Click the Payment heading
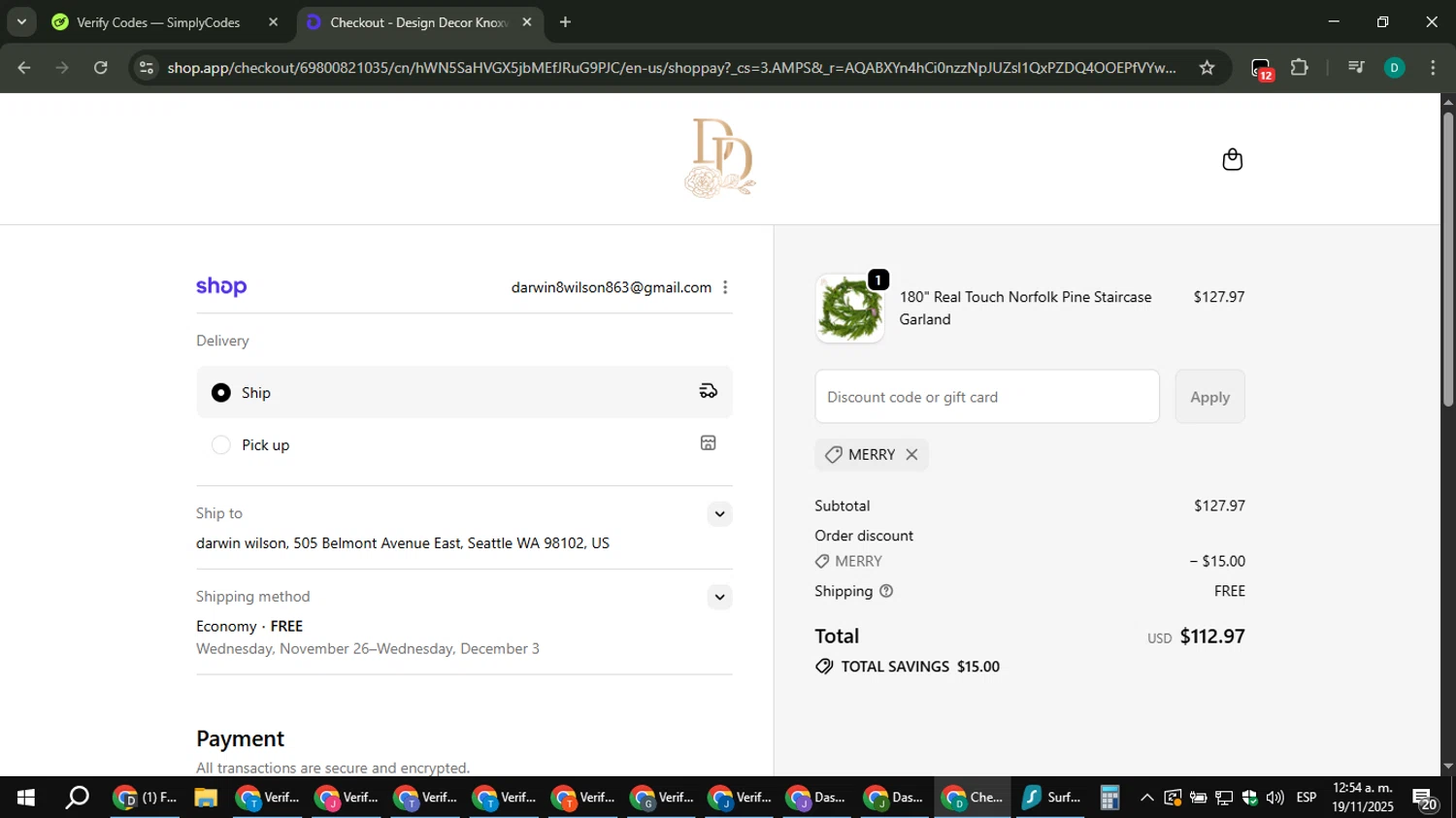This screenshot has height=818, width=1456. tap(240, 738)
